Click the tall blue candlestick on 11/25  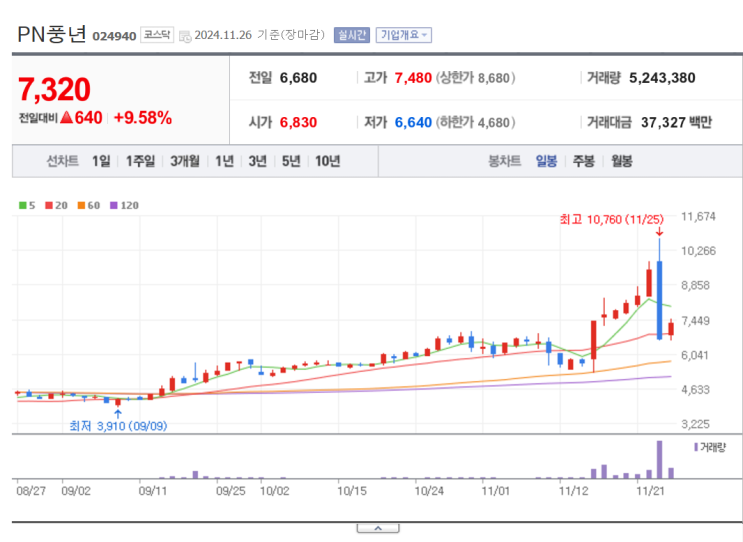(x=659, y=300)
